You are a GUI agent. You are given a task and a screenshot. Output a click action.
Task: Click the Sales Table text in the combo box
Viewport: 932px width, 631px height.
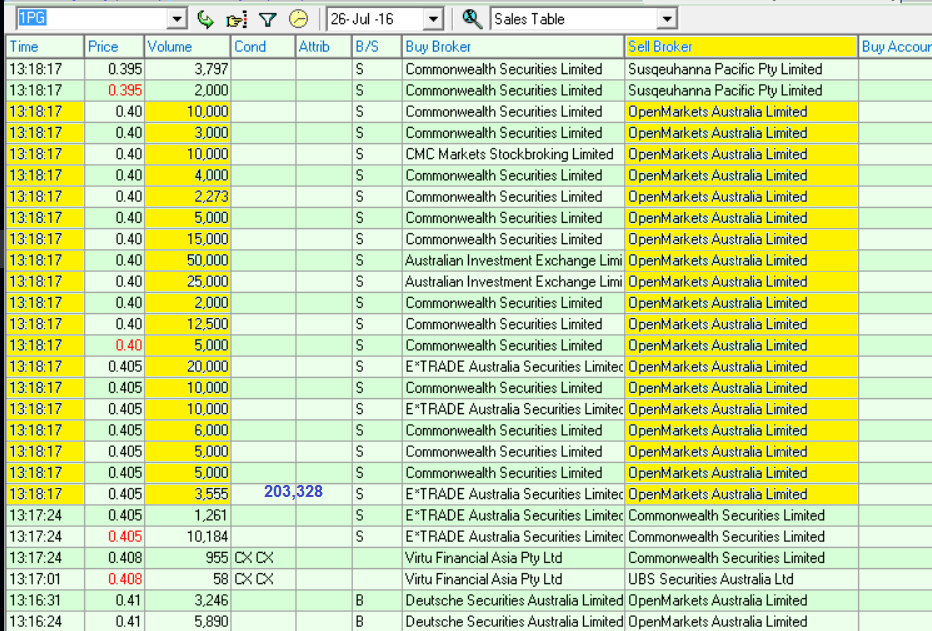coord(530,19)
